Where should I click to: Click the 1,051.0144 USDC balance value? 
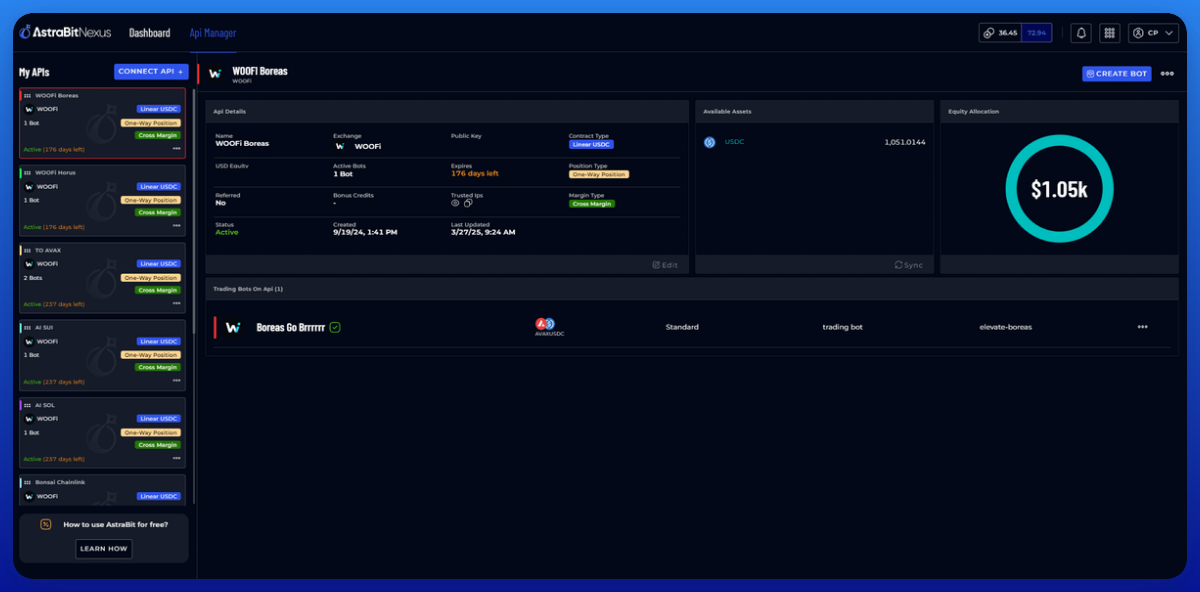tap(905, 142)
